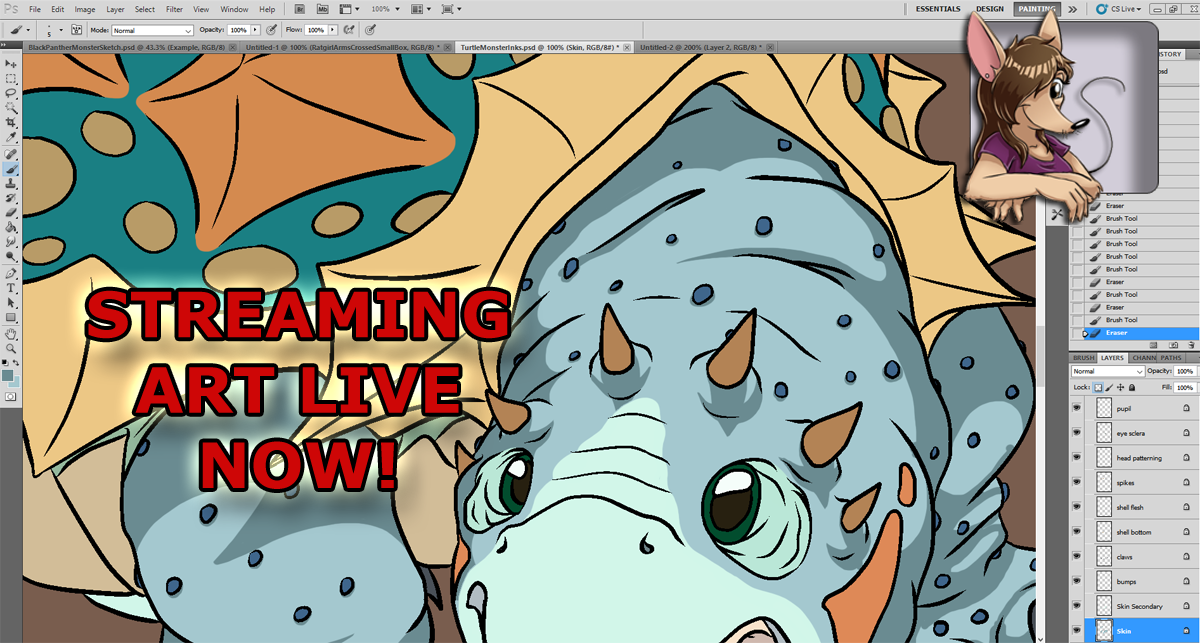1200x643 pixels.
Task: Select the Dodge tool
Action: pyautogui.click(x=11, y=257)
